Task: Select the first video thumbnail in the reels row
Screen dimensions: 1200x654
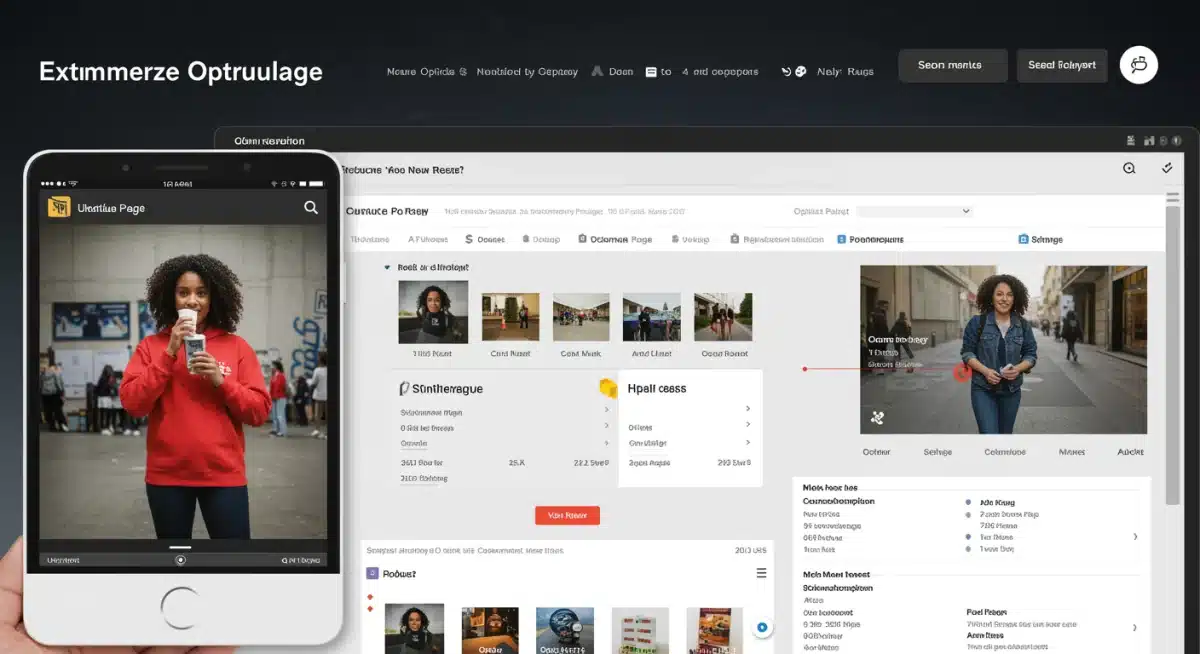Action: point(432,311)
